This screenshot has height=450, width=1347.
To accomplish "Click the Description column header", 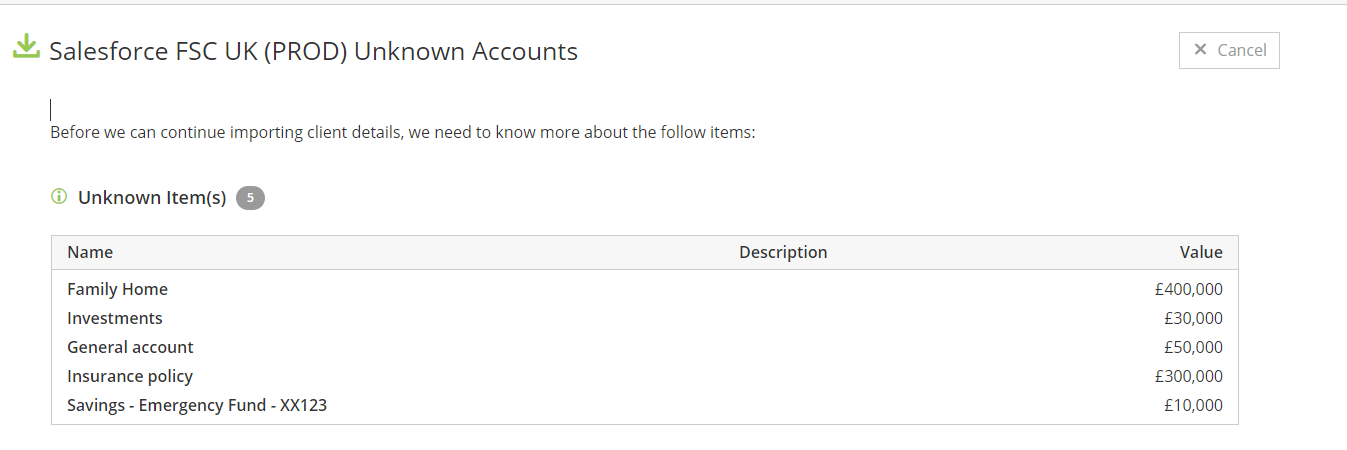I will (x=783, y=252).
